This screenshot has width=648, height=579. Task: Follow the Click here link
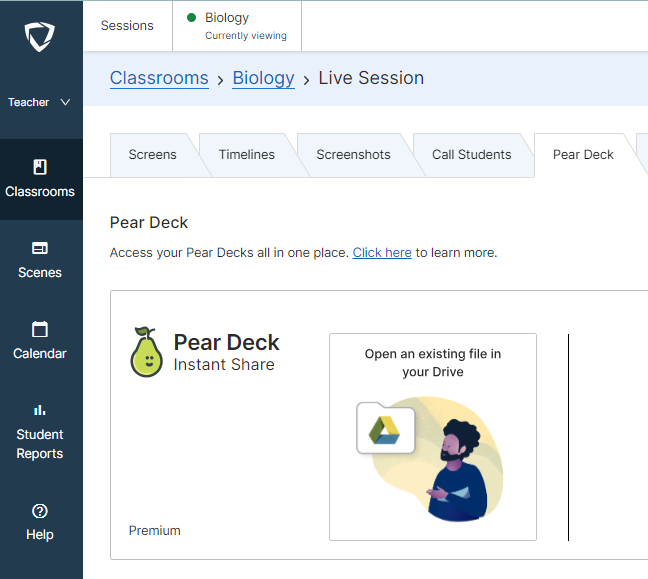pos(382,253)
